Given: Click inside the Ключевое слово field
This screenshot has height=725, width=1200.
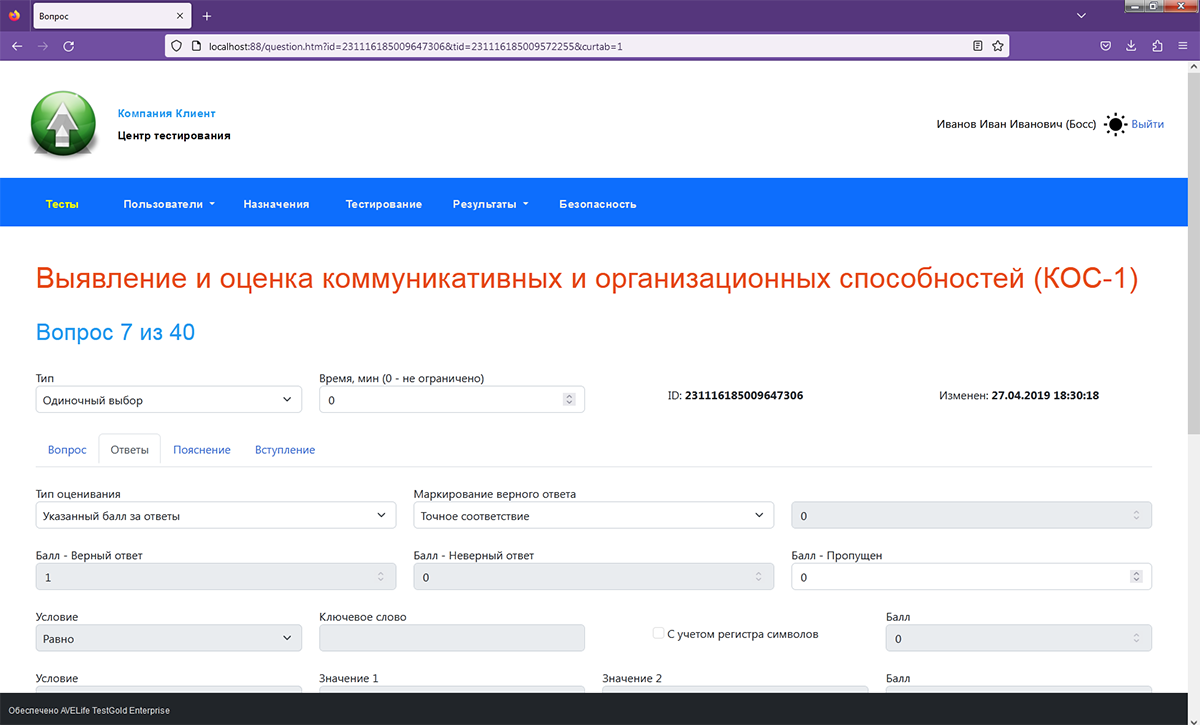Looking at the screenshot, I should tap(451, 637).
